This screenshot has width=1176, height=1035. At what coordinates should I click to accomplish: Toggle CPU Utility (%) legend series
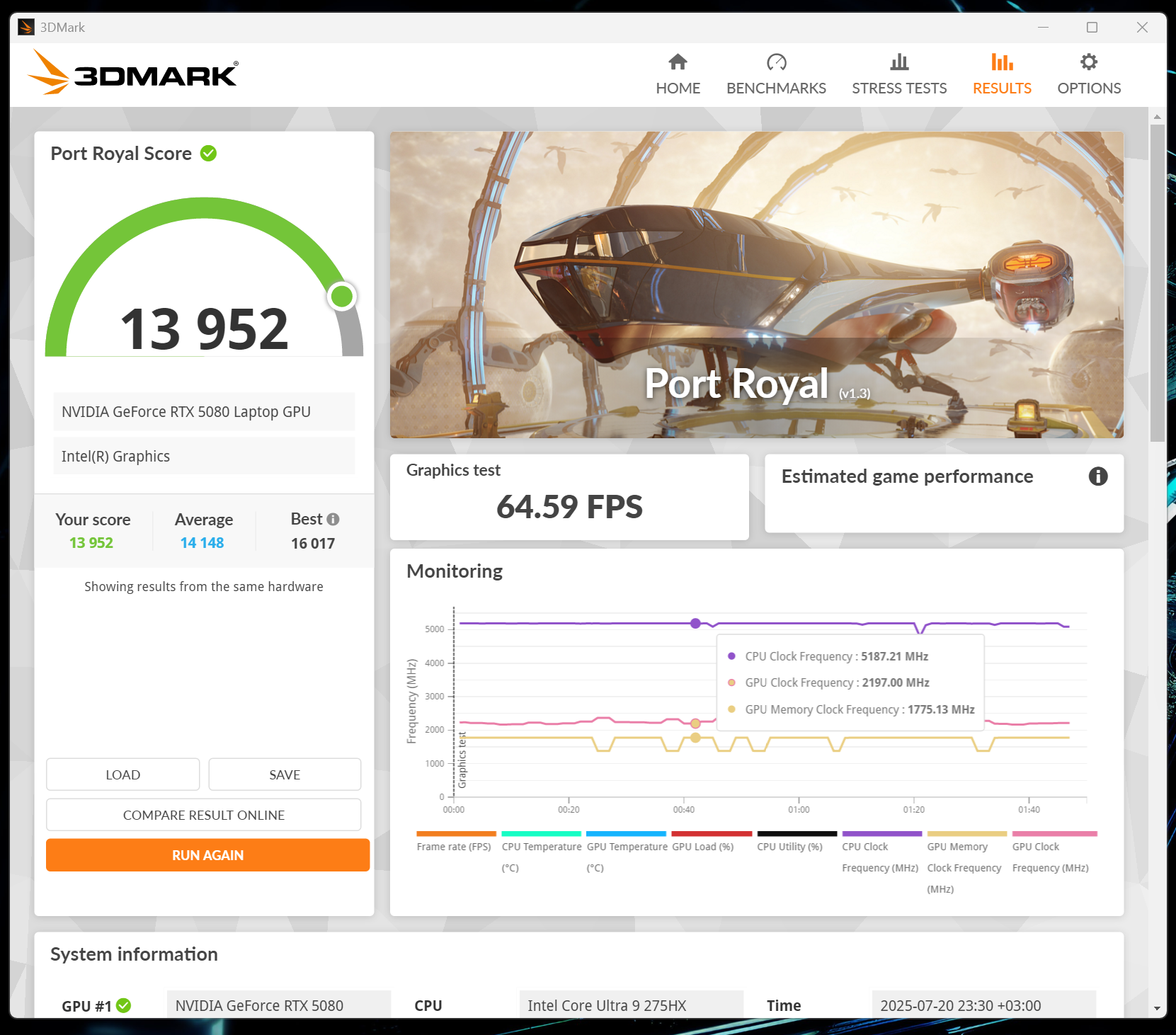[797, 842]
